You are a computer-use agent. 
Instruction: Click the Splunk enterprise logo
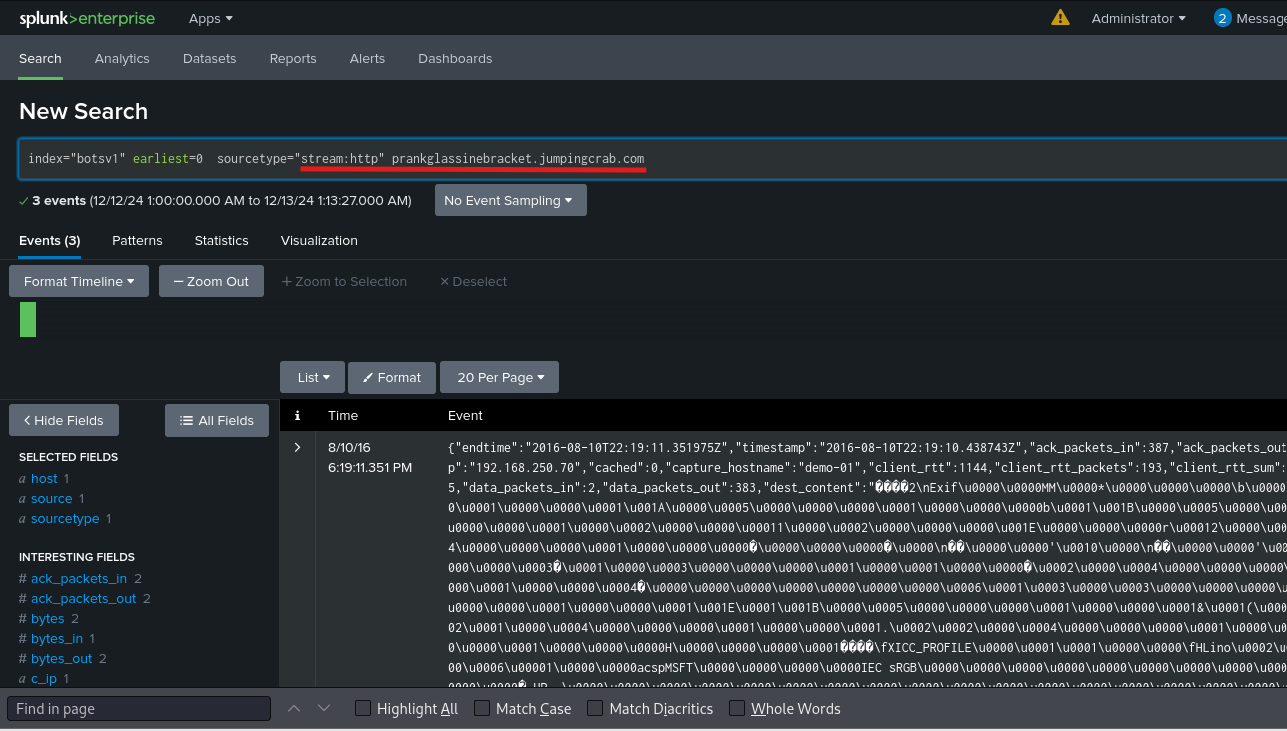pos(88,18)
